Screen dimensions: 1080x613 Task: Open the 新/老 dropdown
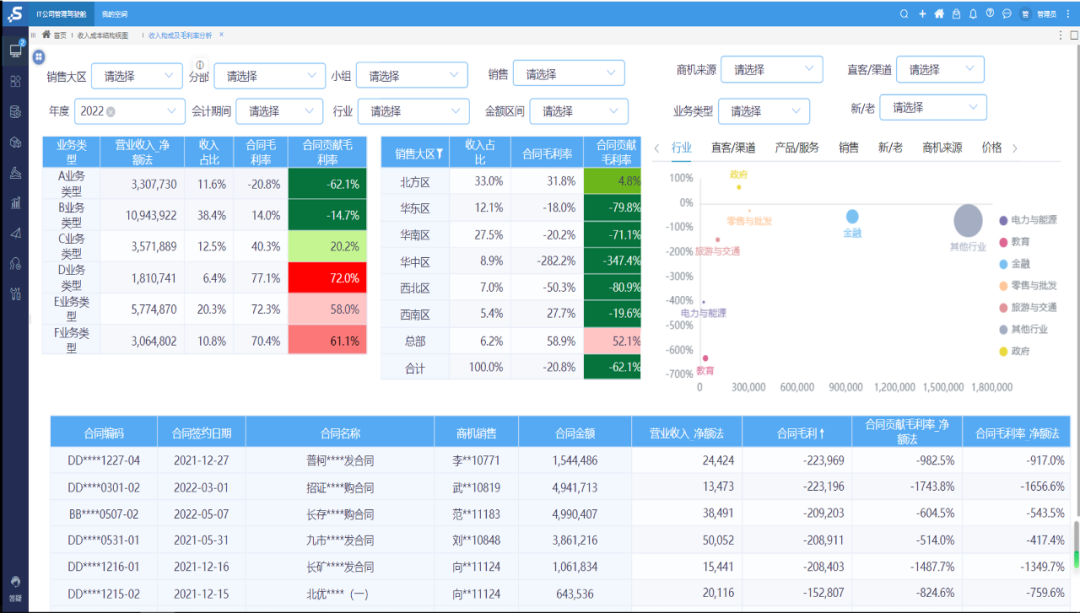(933, 107)
